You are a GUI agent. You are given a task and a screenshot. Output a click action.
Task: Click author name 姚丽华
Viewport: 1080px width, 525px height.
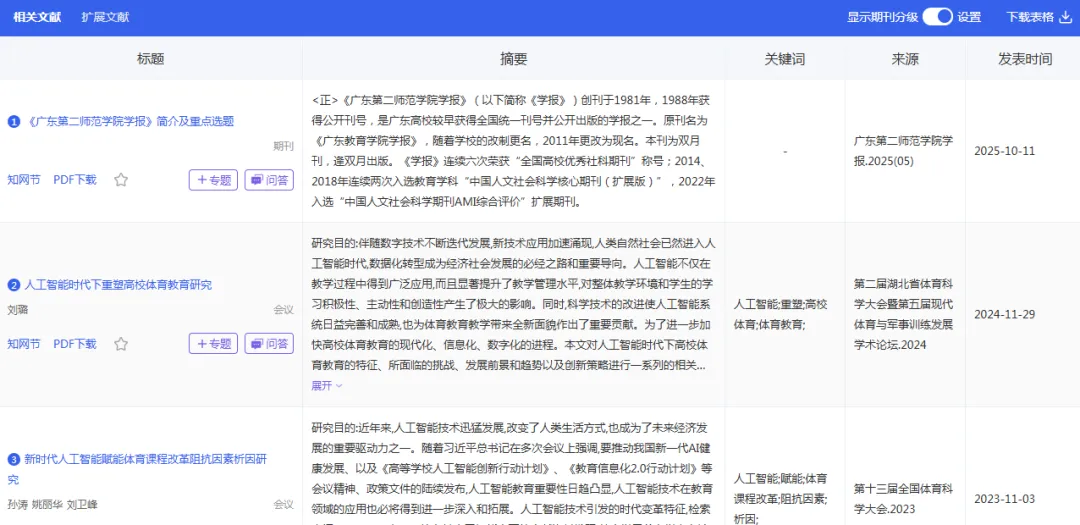[x=48, y=504]
